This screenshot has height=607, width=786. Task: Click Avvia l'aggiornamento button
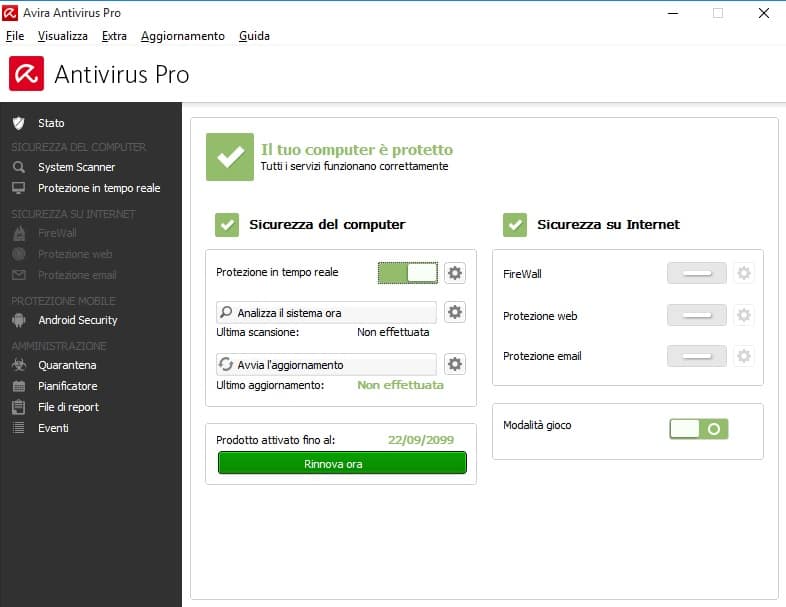pos(326,364)
